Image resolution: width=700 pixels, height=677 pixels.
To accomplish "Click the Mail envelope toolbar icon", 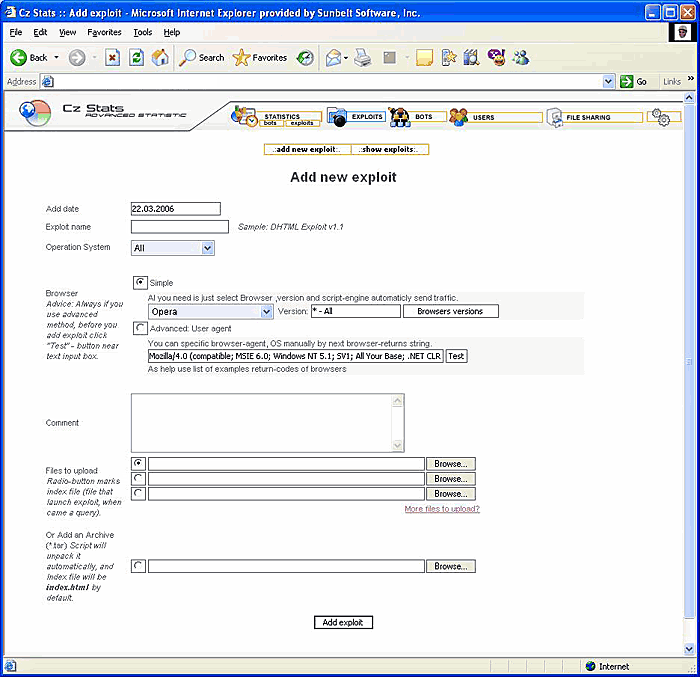I will pyautogui.click(x=333, y=58).
